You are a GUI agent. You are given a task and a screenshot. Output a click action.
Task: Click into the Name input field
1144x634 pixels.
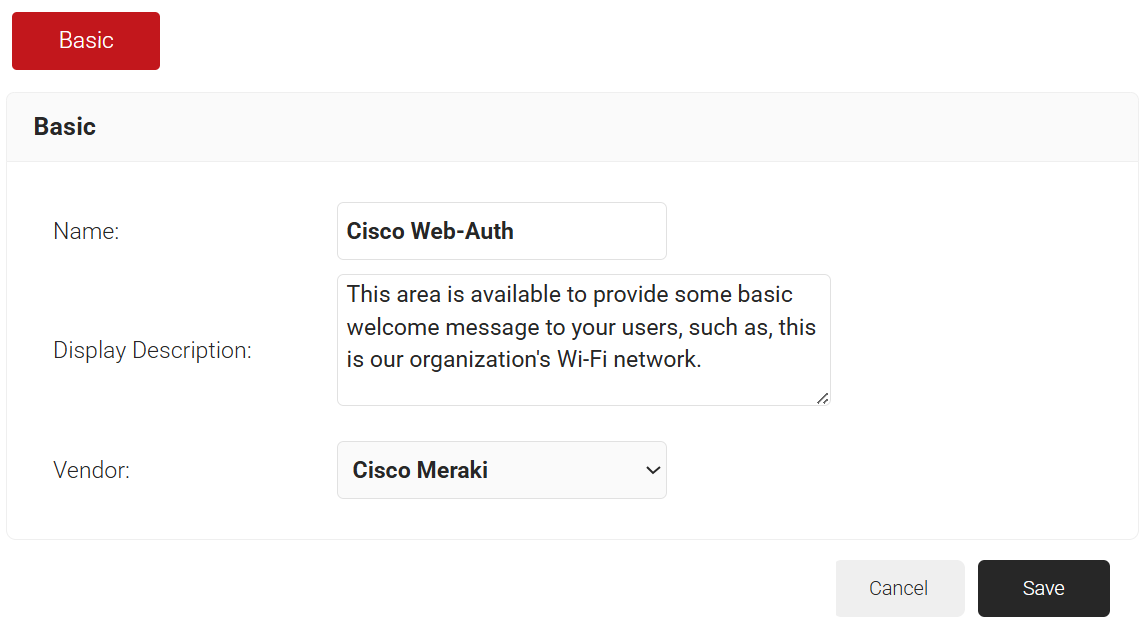coord(501,231)
